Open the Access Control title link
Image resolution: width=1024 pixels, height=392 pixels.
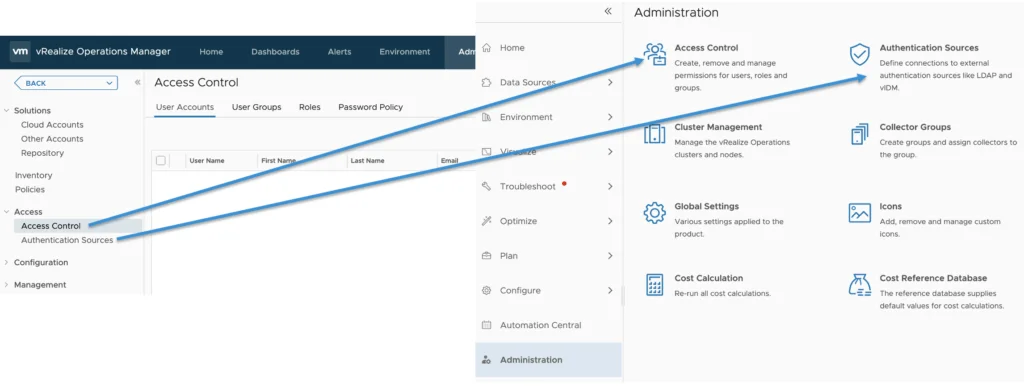[706, 48]
